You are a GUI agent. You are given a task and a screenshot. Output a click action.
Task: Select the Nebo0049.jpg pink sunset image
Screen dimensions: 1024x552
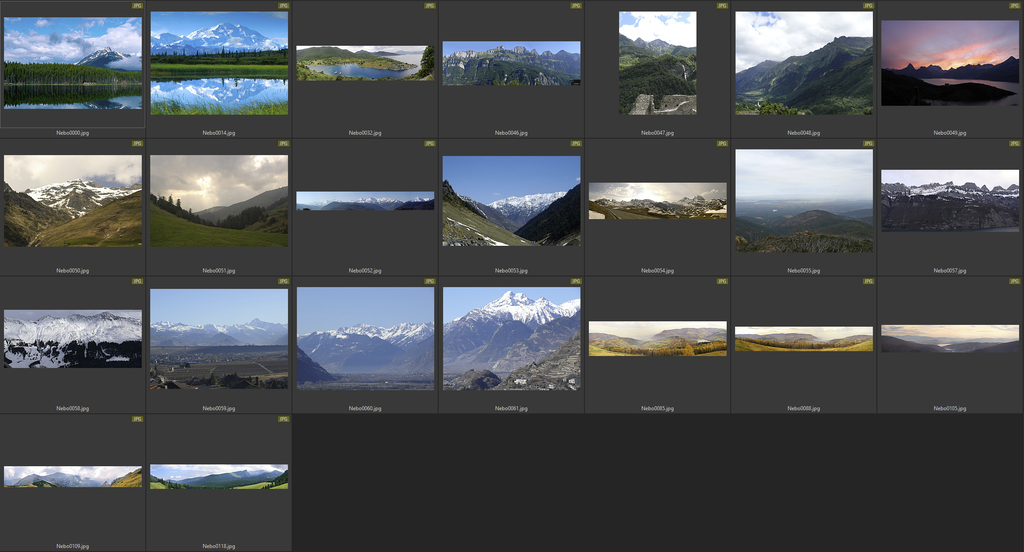[x=950, y=63]
